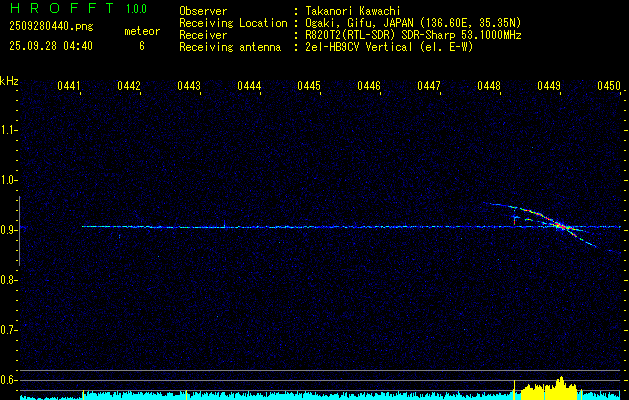Click time axis label 0443
Screen dimensions: 629x400
(x=189, y=86)
